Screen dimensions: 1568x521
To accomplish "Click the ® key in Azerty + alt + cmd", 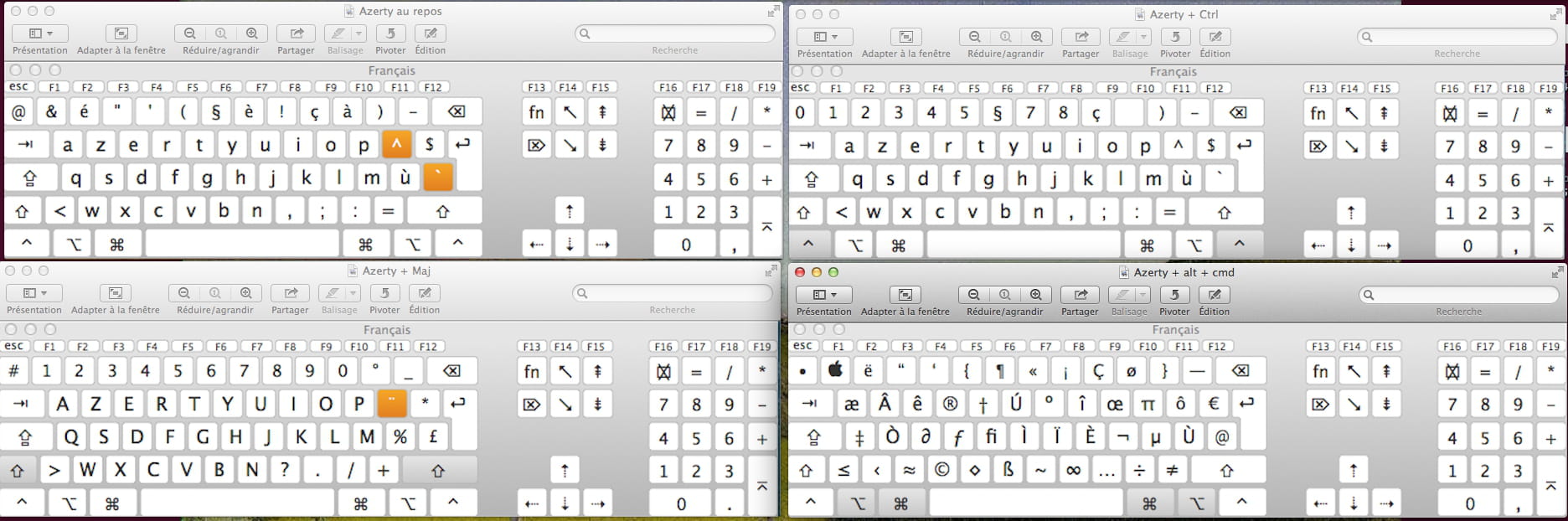I will (951, 403).
